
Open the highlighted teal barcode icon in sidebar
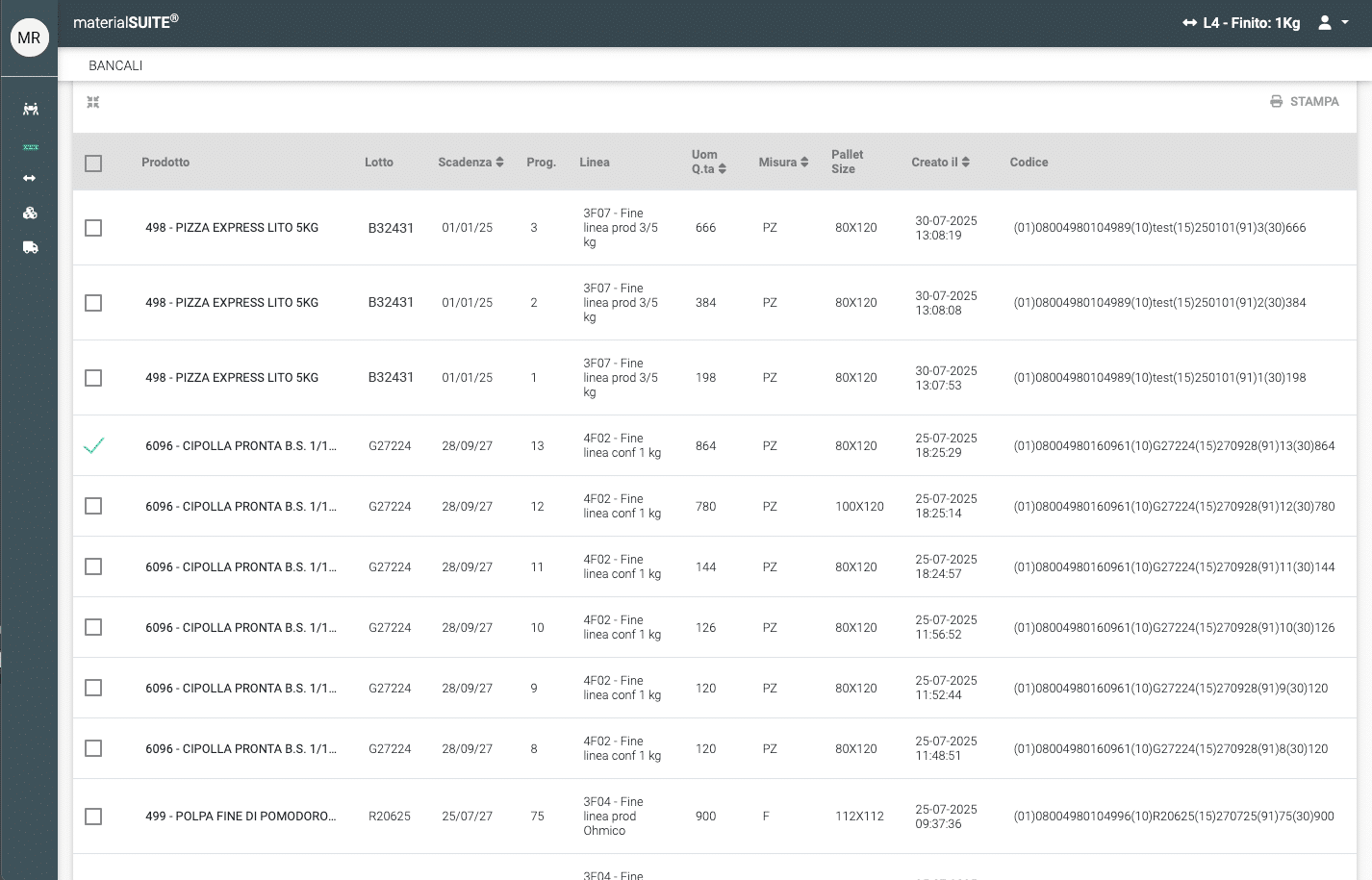click(29, 146)
